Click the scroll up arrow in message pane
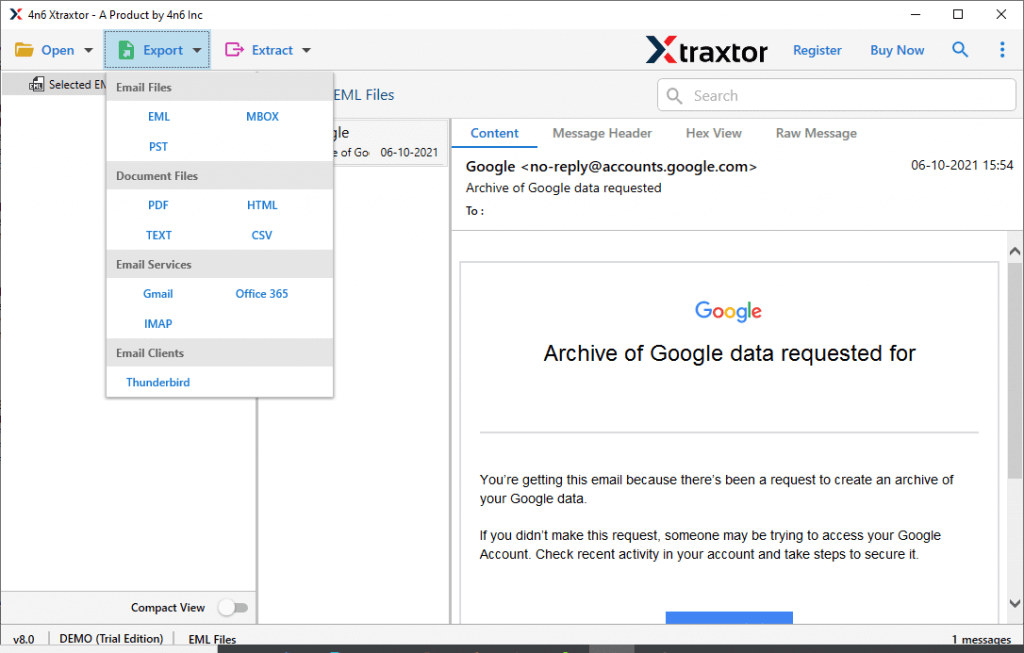This screenshot has width=1024, height=653. coord(1014,251)
